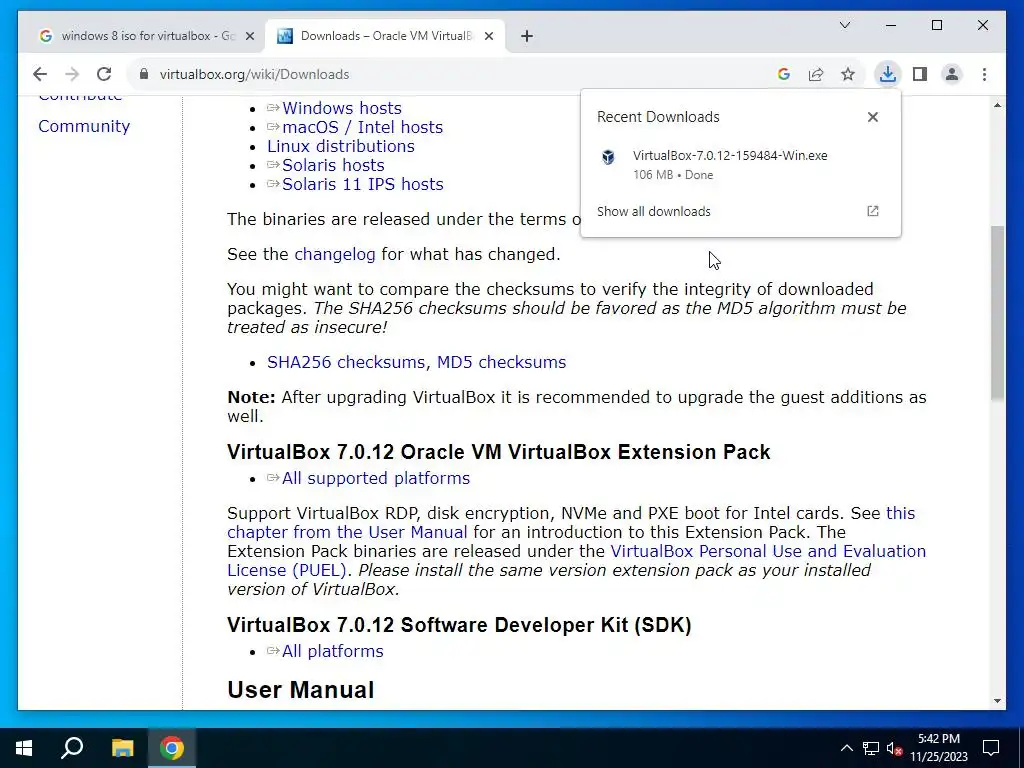Viewport: 1024px width, 768px height.
Task: Open the taskbar clock showing 5:42 PM
Action: click(x=938, y=748)
